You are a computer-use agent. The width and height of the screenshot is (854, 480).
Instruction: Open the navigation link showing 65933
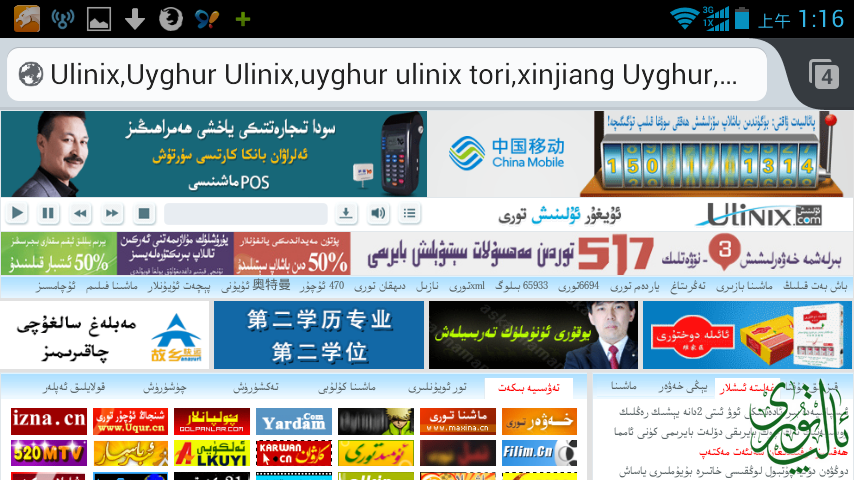click(x=522, y=285)
